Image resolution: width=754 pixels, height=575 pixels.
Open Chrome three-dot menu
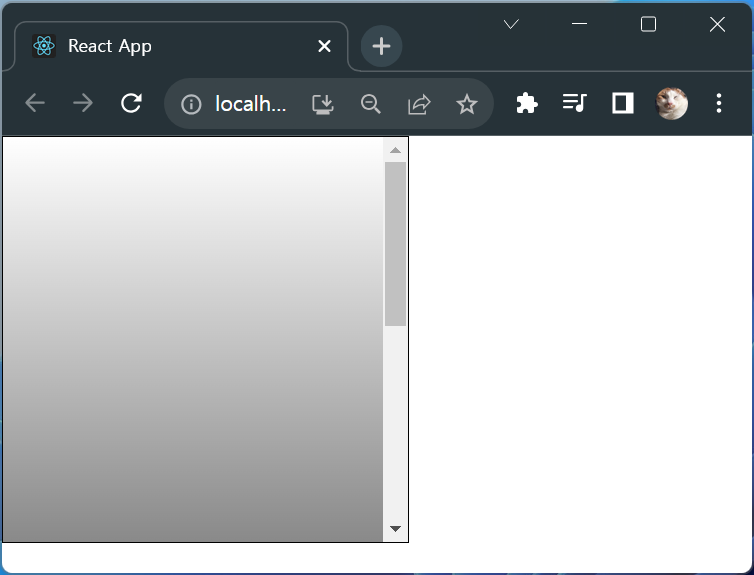click(x=719, y=103)
